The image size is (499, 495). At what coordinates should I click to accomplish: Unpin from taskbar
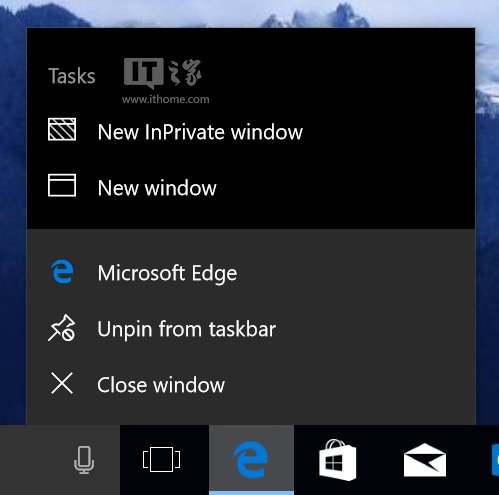tap(251, 329)
